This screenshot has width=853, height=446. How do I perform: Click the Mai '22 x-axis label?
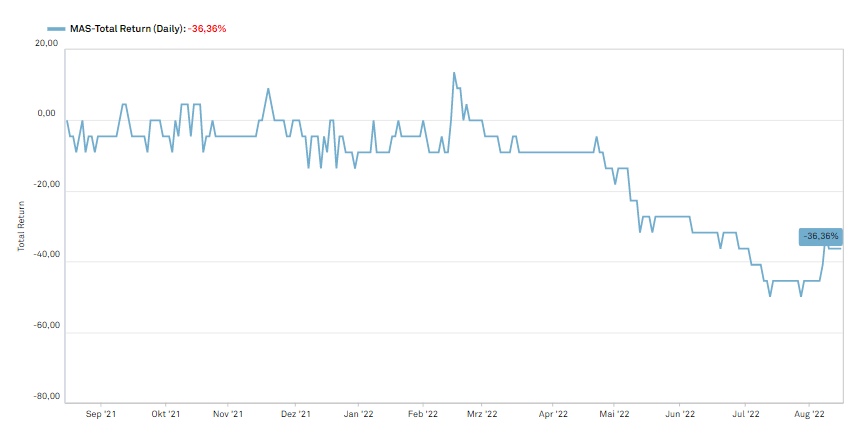point(614,414)
